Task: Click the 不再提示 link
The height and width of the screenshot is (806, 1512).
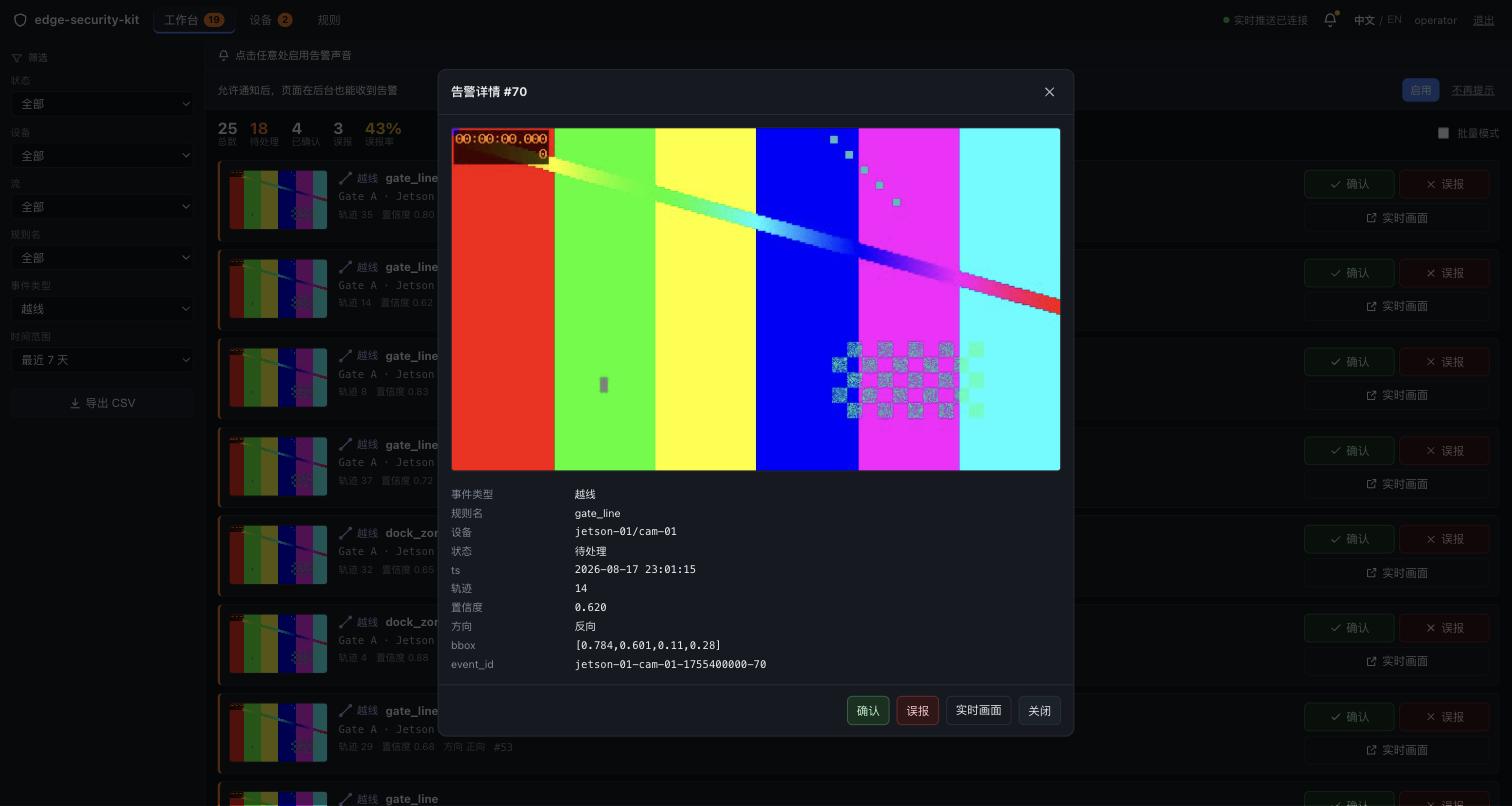Action: pyautogui.click(x=1473, y=90)
